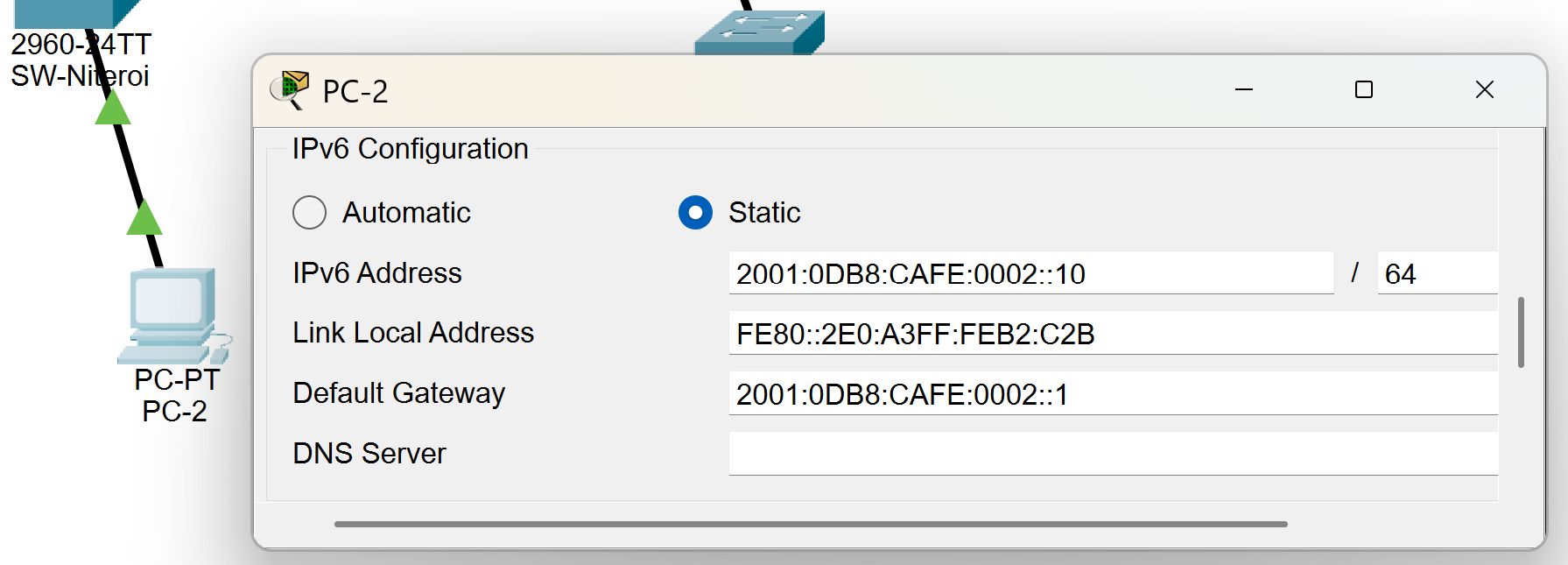Click the empty DNS Server field

[1112, 454]
